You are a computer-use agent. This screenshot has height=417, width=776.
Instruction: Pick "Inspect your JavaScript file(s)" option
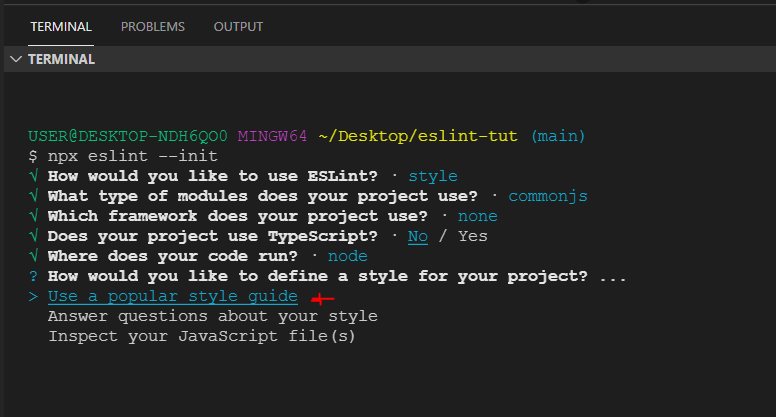[202, 336]
